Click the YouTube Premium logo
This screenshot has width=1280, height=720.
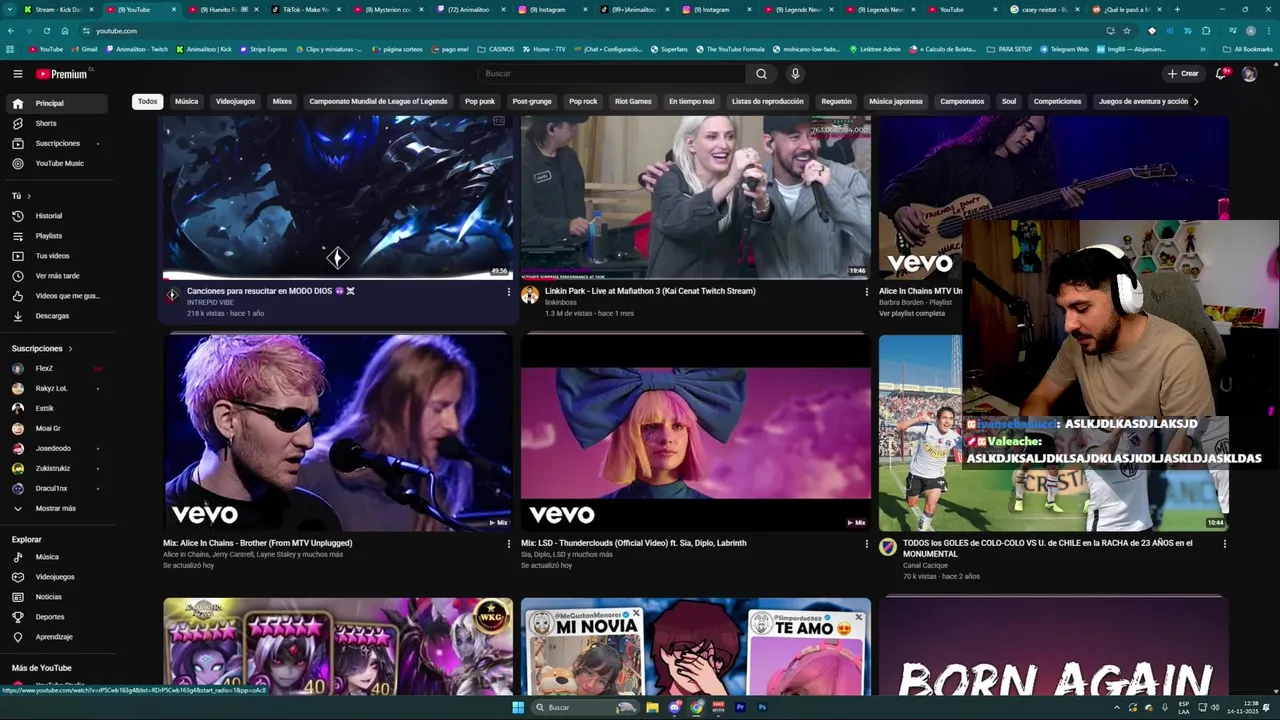tap(62, 74)
